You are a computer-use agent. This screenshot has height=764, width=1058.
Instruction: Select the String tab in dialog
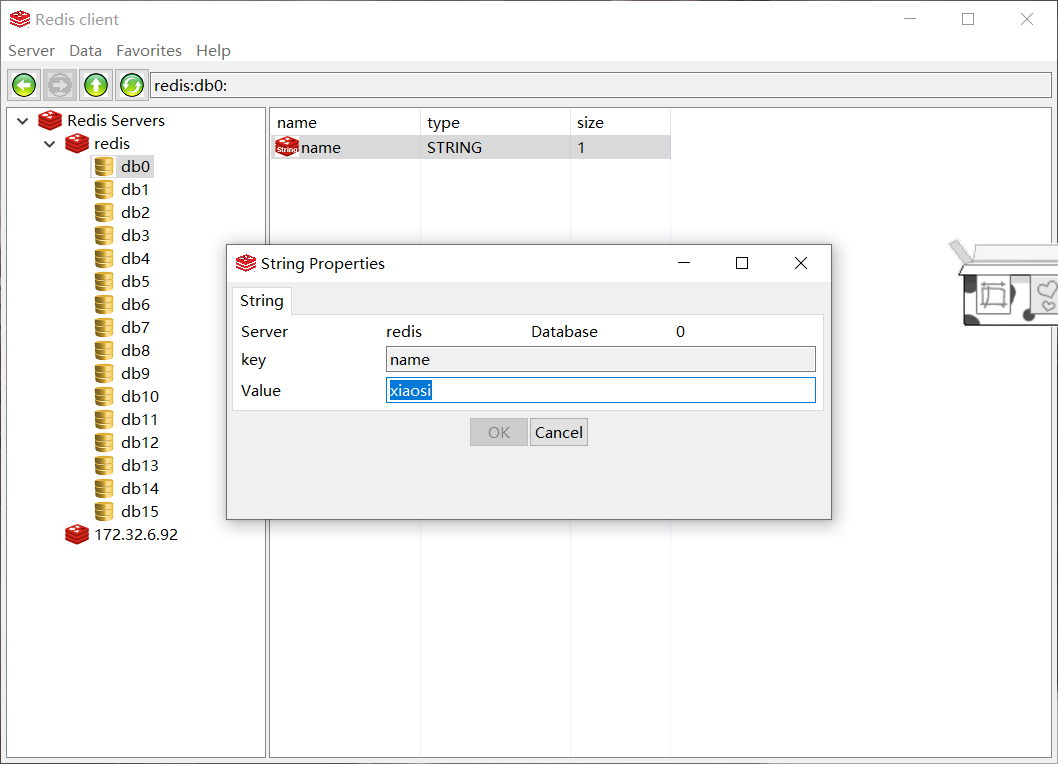pos(262,301)
